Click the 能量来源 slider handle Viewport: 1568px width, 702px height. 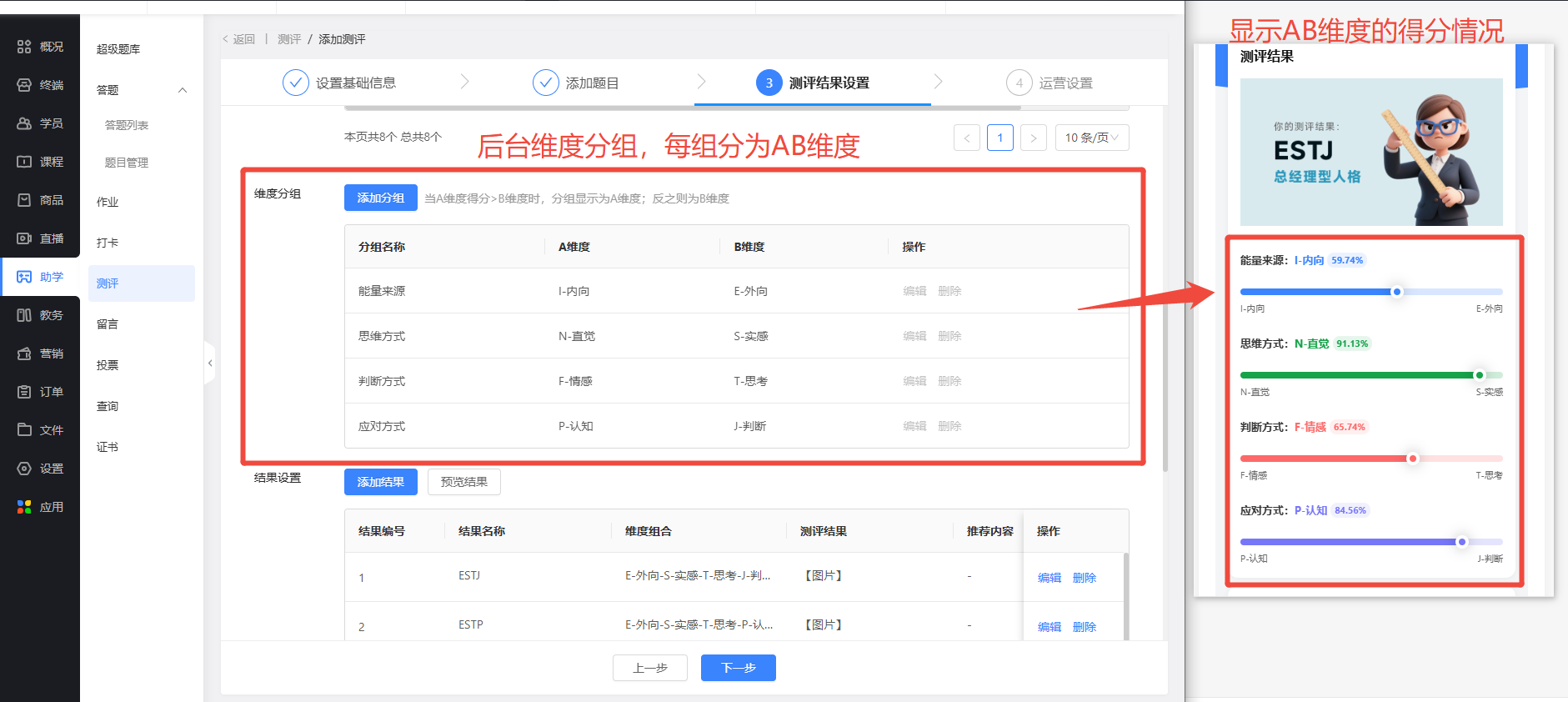(x=1396, y=292)
